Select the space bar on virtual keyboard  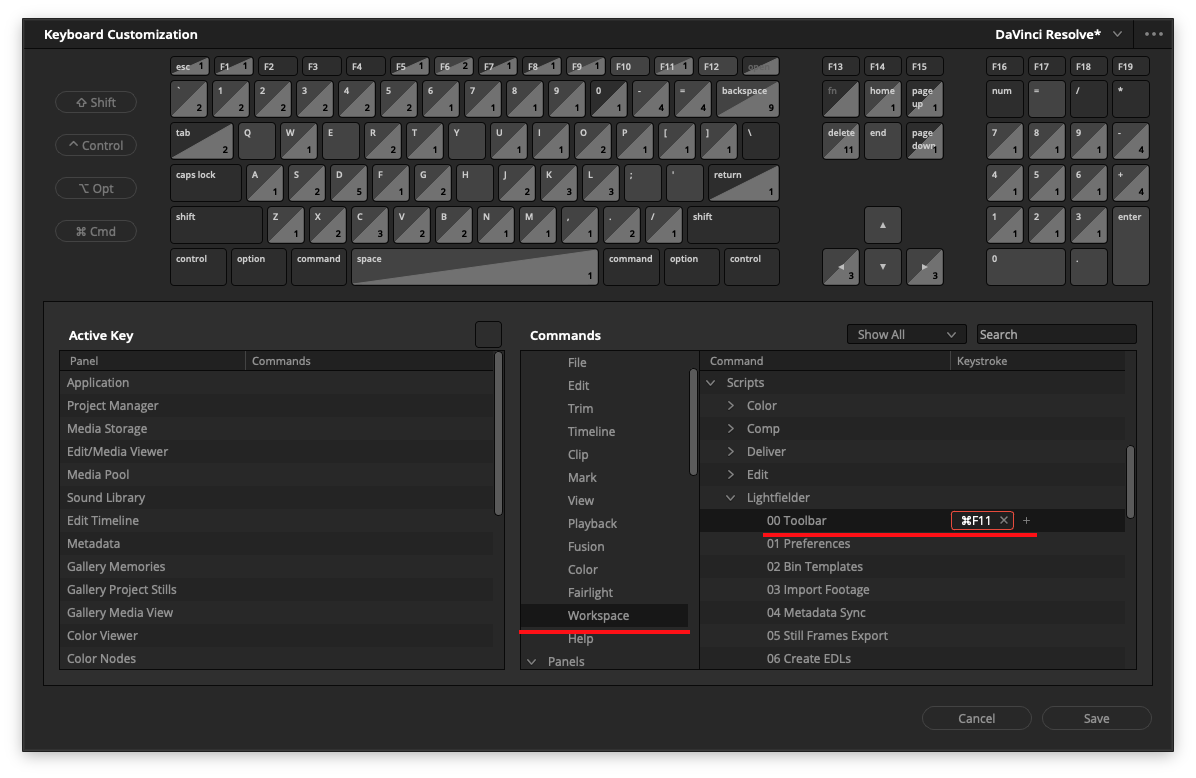click(474, 267)
